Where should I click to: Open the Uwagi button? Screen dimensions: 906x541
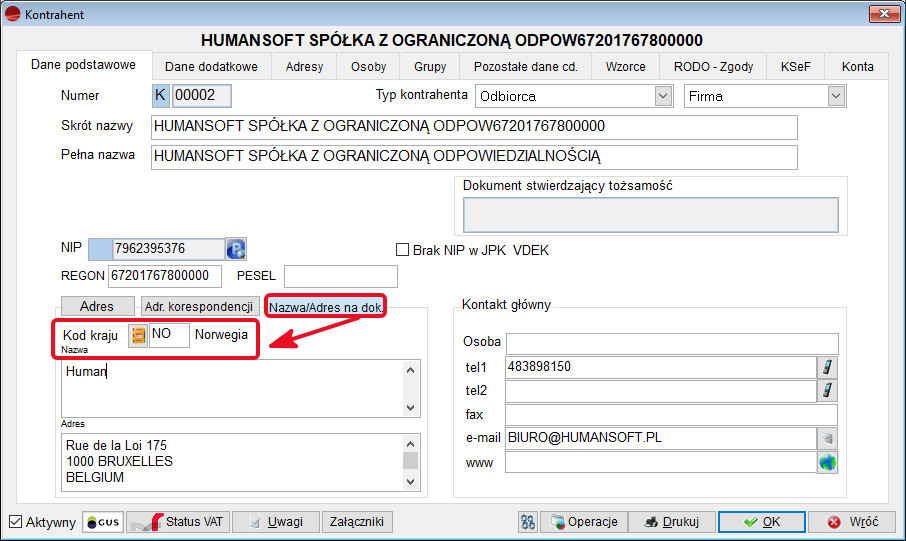click(x=276, y=522)
